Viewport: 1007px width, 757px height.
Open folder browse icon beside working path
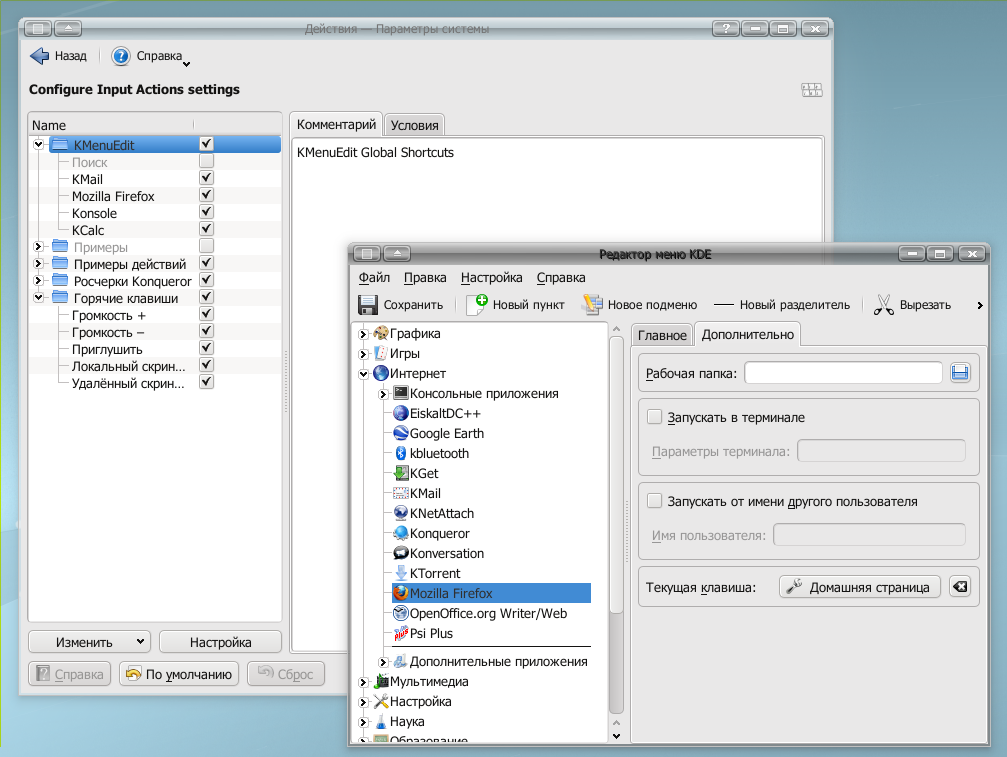960,373
